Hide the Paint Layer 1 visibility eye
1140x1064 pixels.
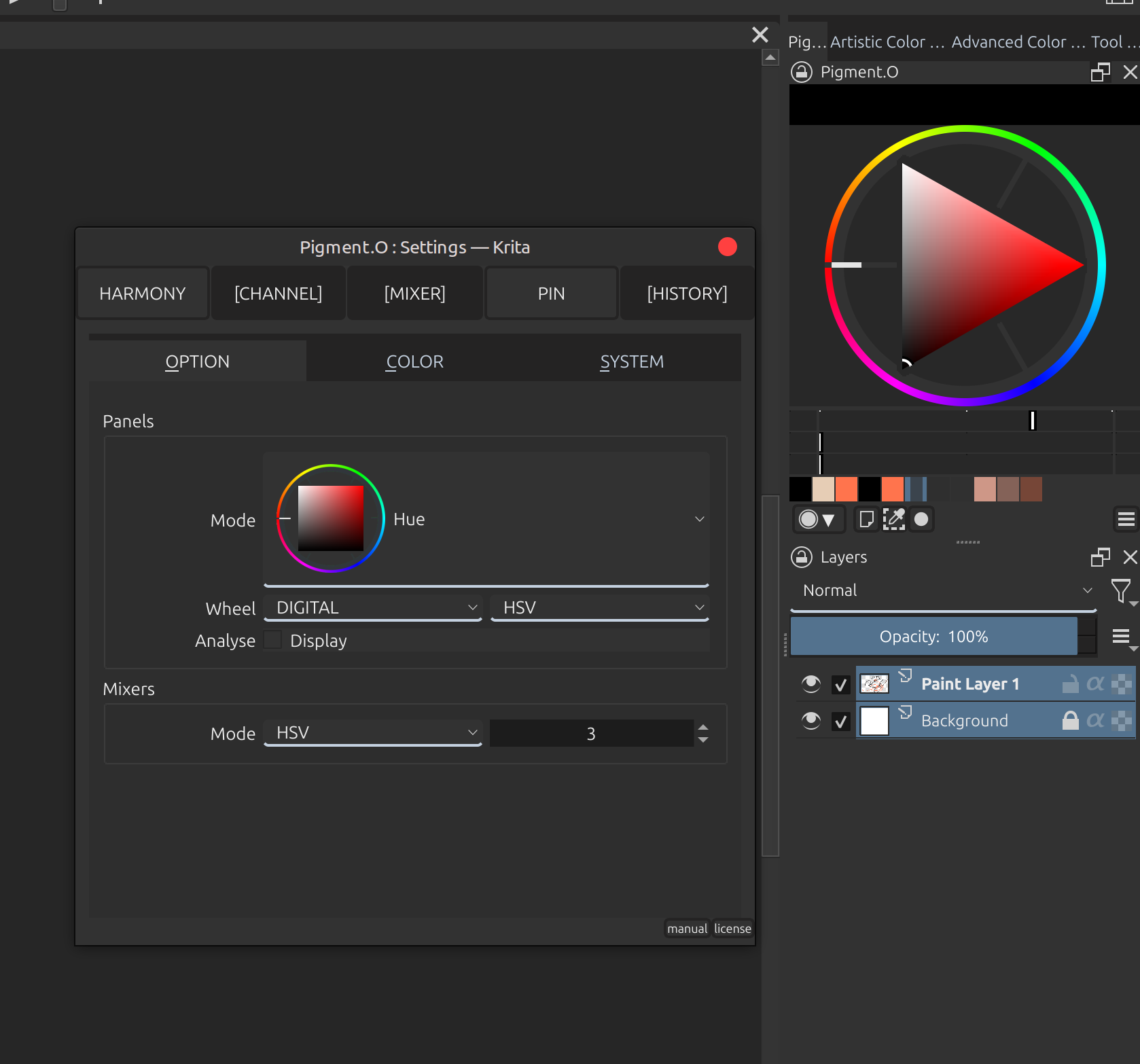[x=811, y=684]
